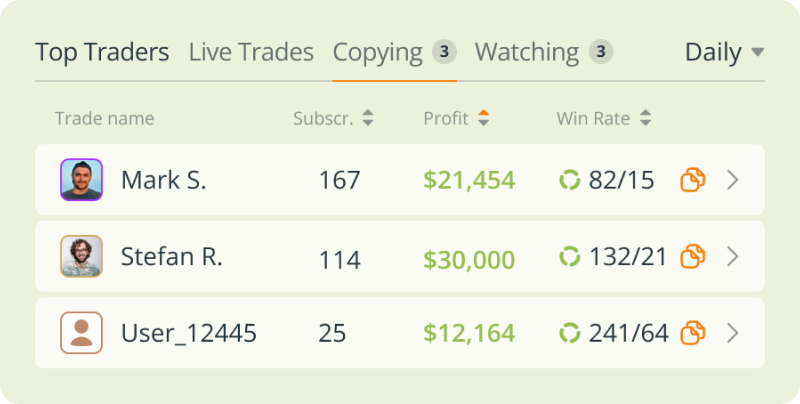The image size is (800, 404).
Task: Click Stefan R. profit value $30,000
Action: (x=469, y=260)
